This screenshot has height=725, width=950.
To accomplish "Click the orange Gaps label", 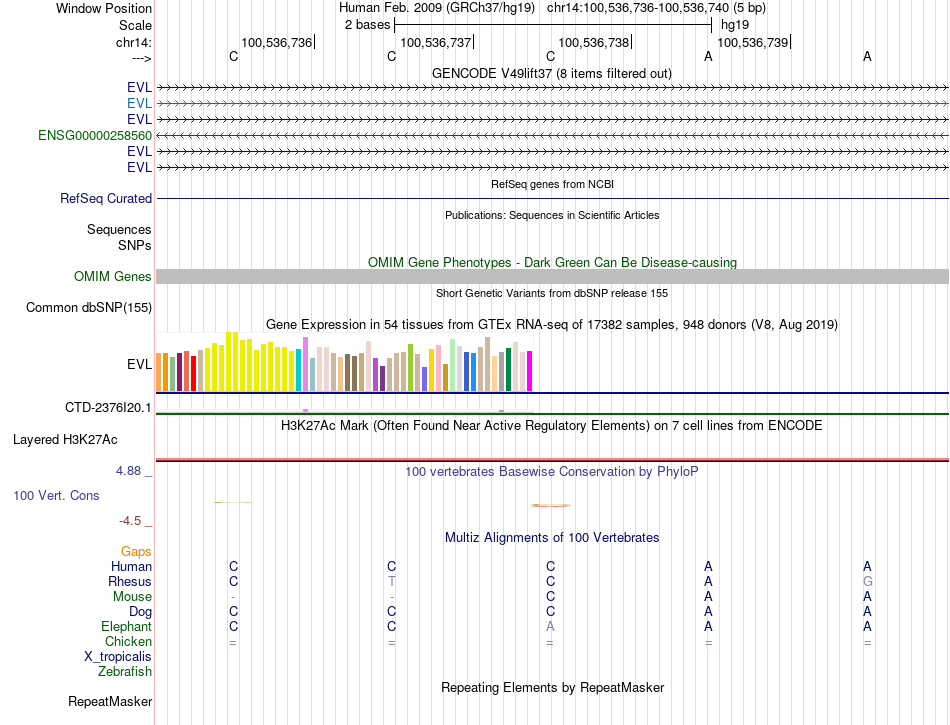I will click(x=136, y=552).
